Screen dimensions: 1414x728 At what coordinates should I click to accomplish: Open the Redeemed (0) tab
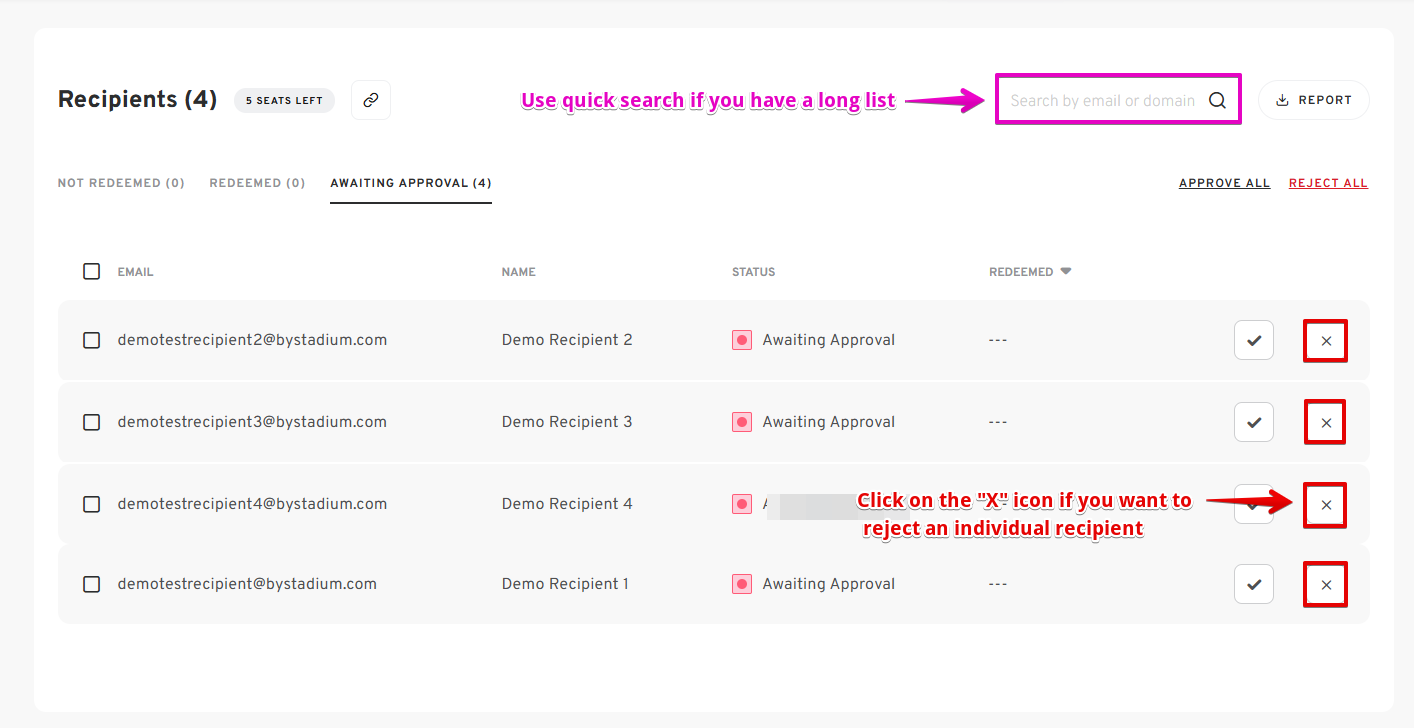coord(257,183)
